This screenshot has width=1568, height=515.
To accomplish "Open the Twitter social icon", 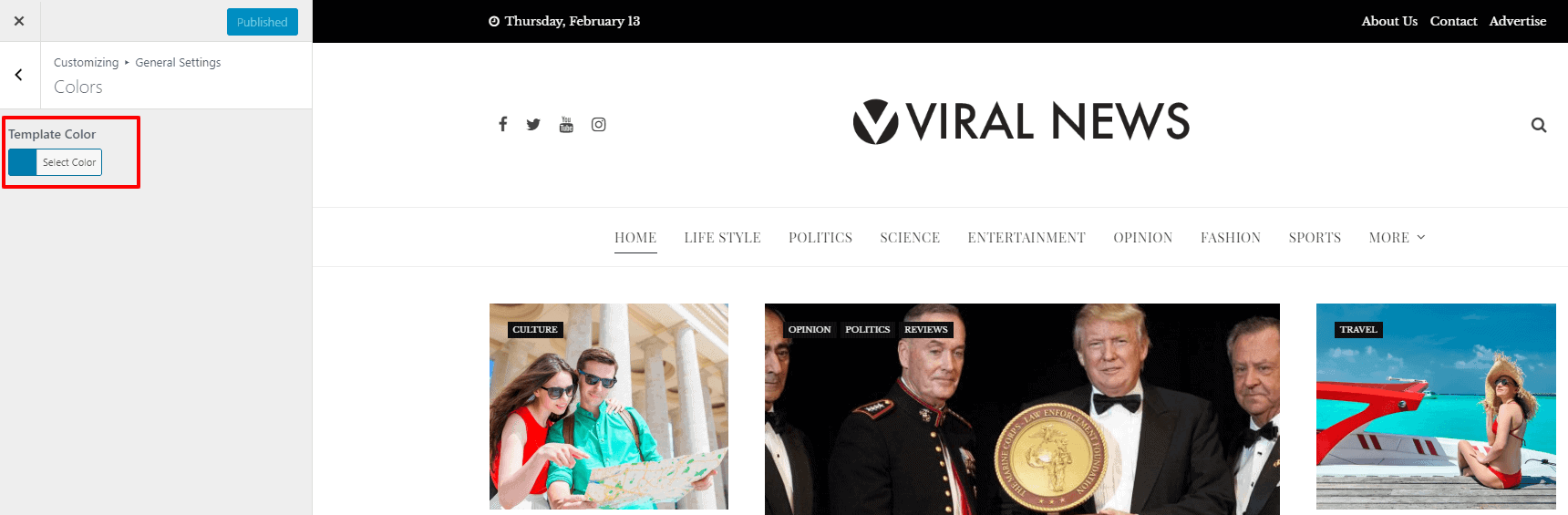I will (x=533, y=125).
